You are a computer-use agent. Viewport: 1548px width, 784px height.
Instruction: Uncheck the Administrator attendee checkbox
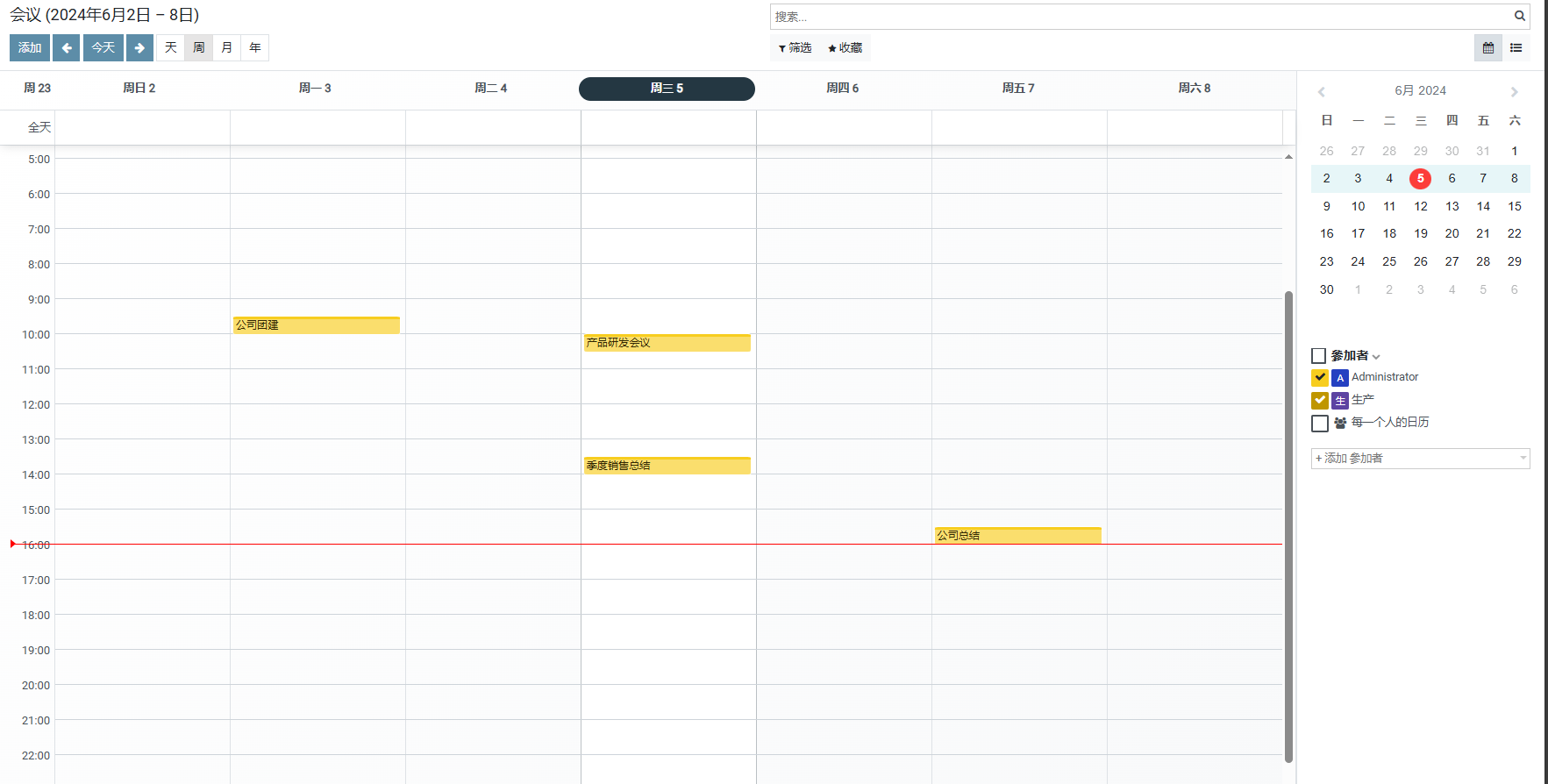point(1320,377)
